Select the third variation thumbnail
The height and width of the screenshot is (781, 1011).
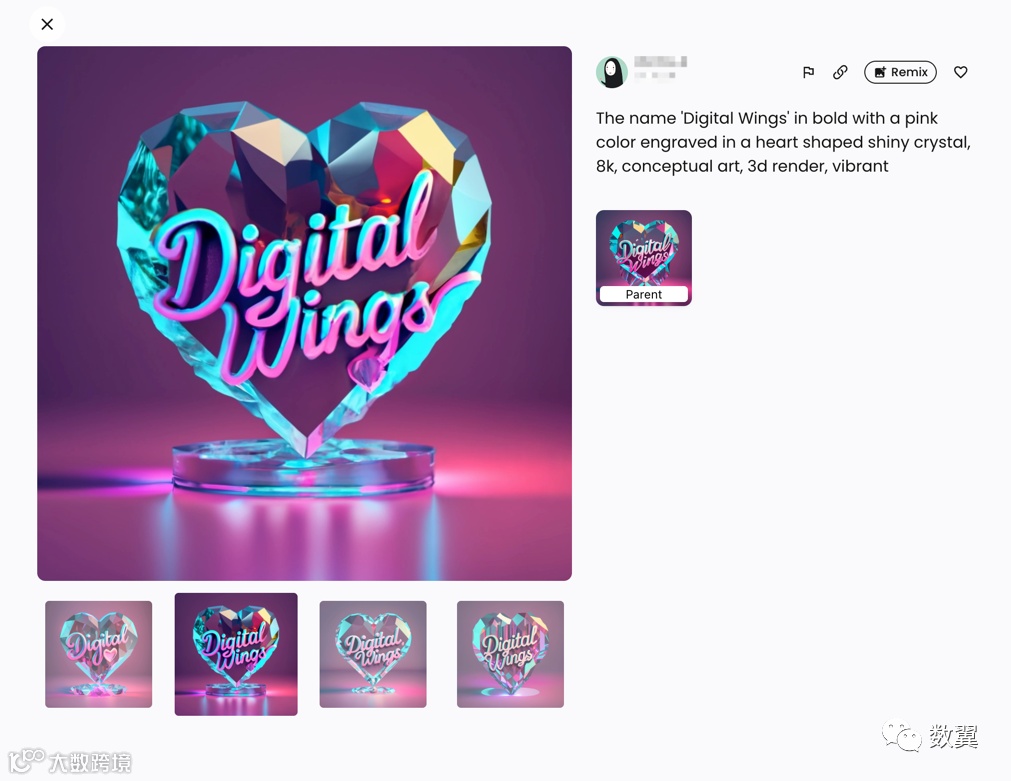pyautogui.click(x=373, y=654)
